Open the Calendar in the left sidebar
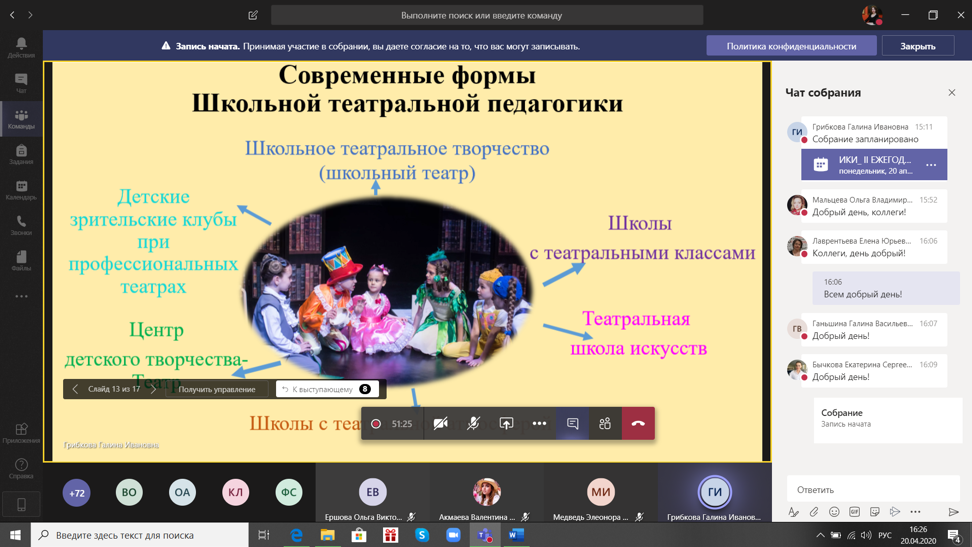The height and width of the screenshot is (547, 972). 21,189
